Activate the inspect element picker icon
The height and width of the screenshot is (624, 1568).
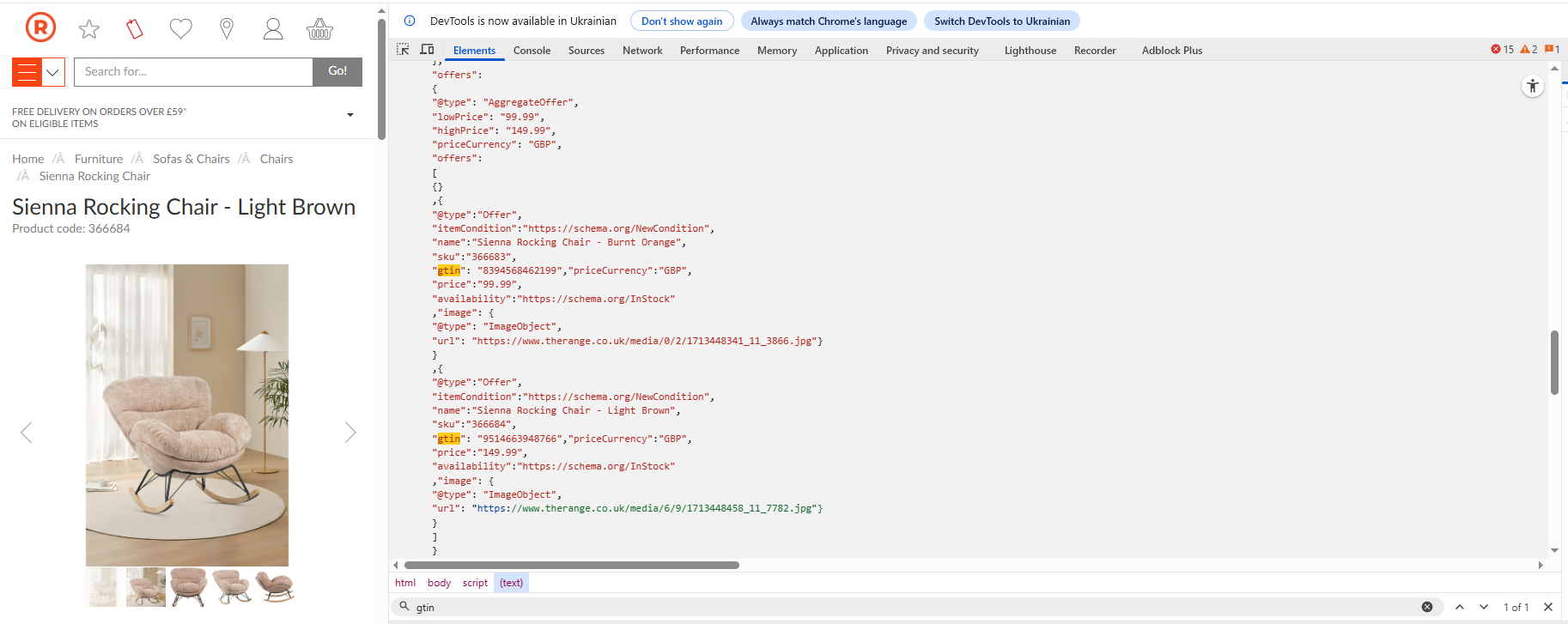click(403, 50)
